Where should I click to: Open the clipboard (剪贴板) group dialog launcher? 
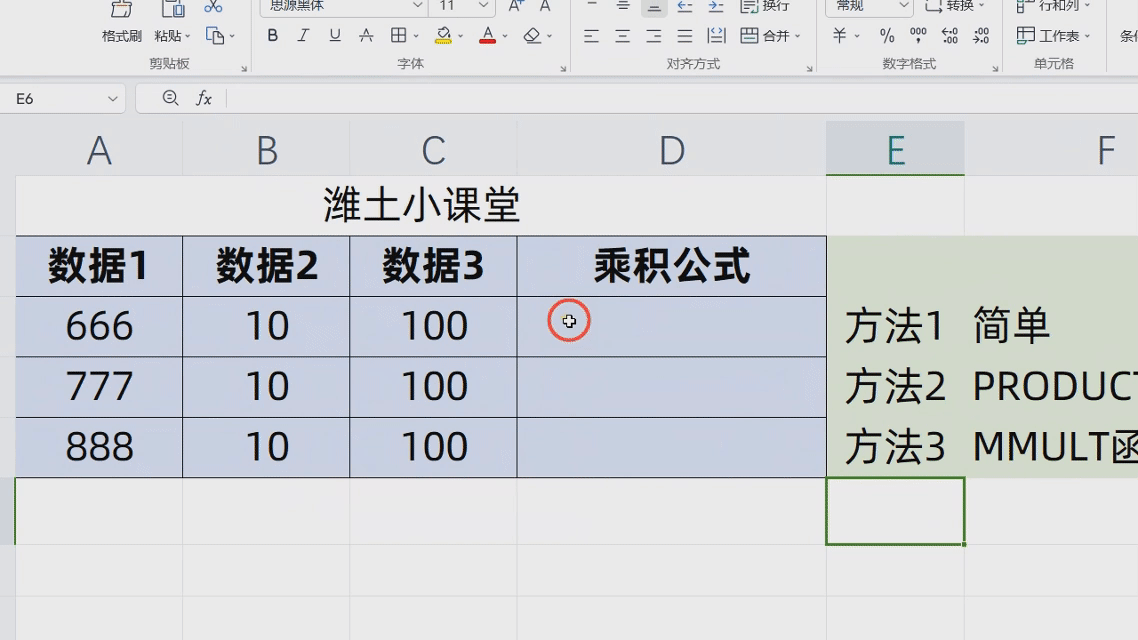244,68
